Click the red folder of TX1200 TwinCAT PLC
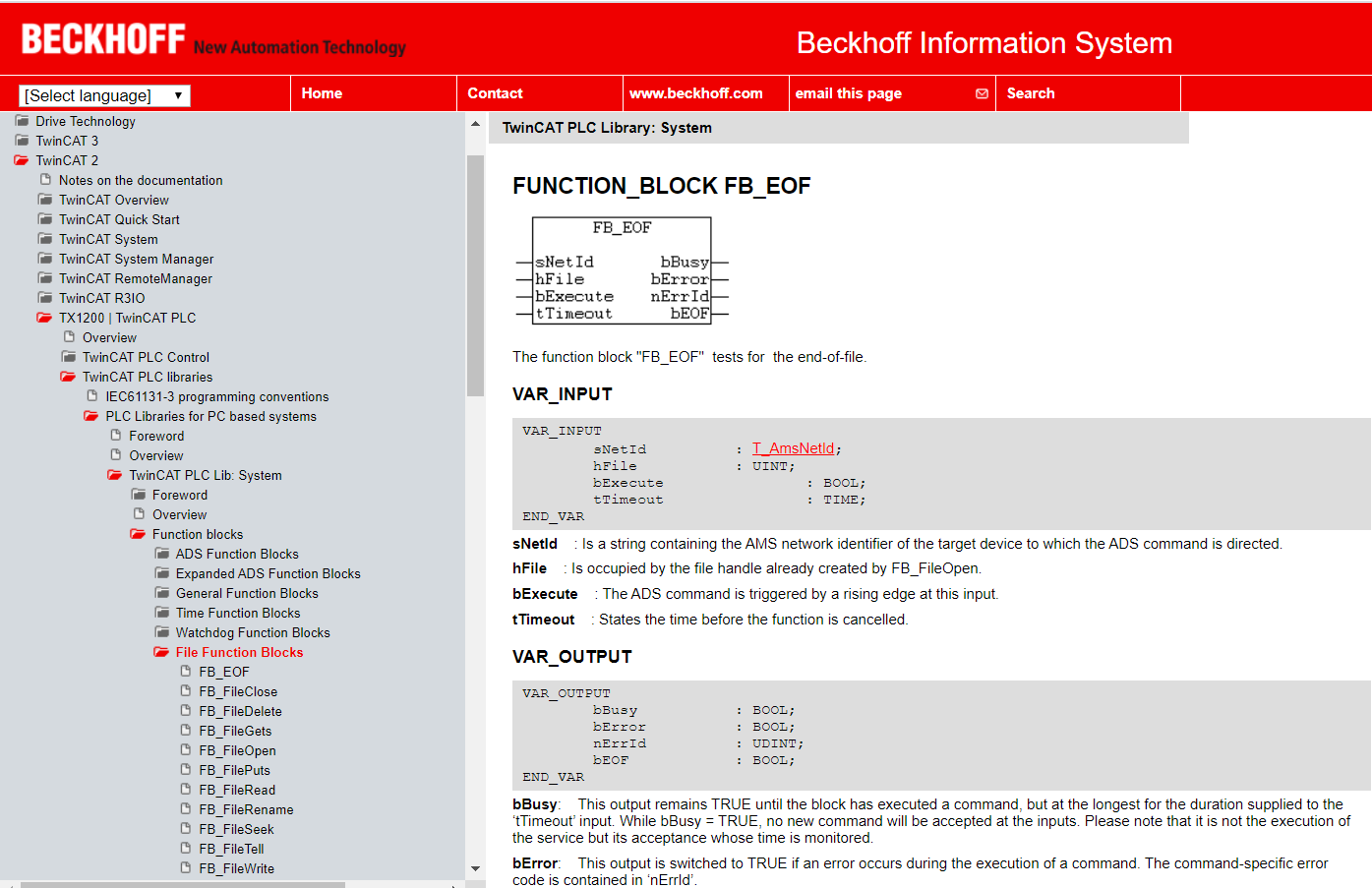Screen dimensions: 1372x888 [43, 317]
